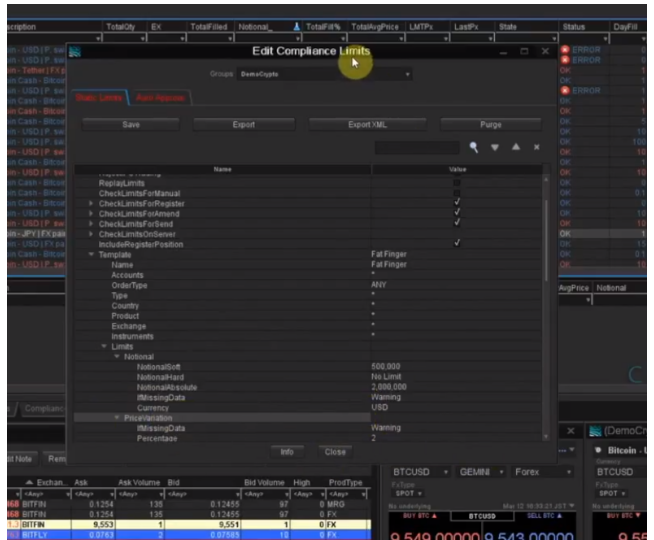This screenshot has width=654, height=540.
Task: Click the sort arrow on Exchange column
Action: click(29, 482)
